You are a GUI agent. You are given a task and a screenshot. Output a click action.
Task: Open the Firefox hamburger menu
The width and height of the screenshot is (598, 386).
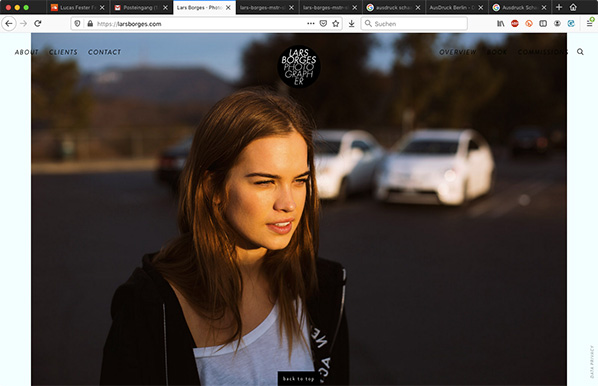tap(590, 24)
